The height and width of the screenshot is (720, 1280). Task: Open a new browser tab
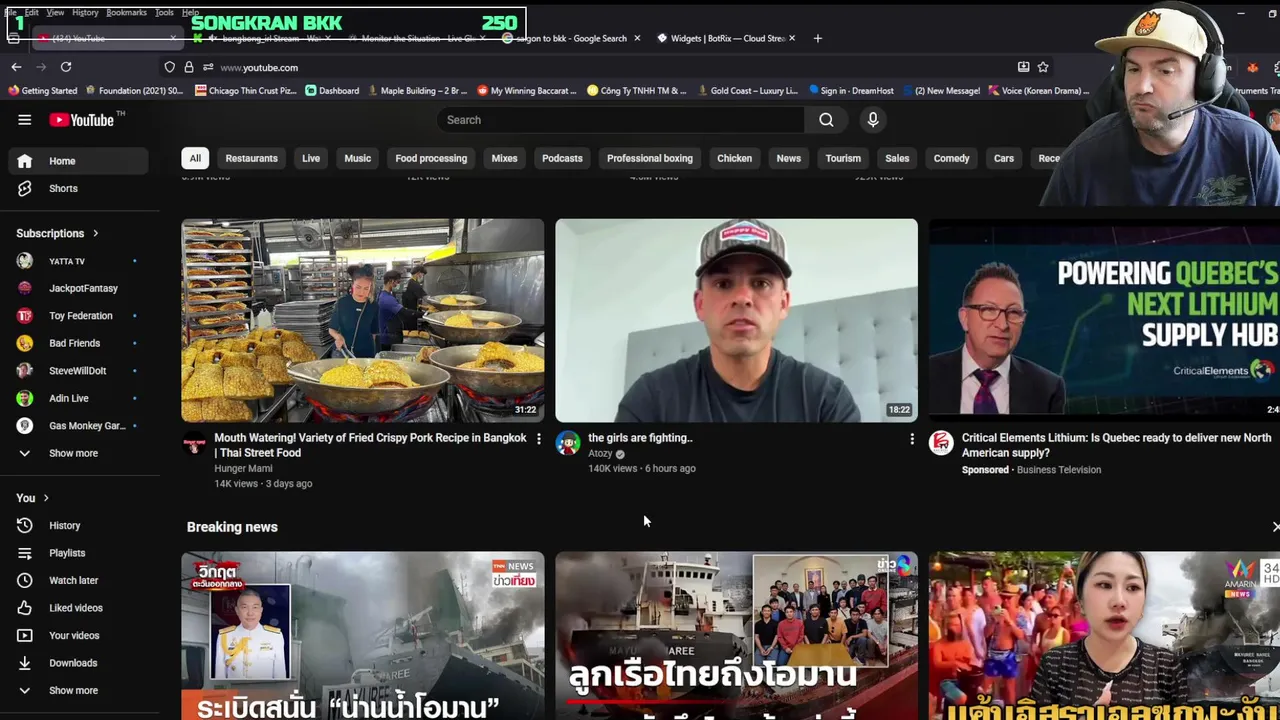point(817,38)
